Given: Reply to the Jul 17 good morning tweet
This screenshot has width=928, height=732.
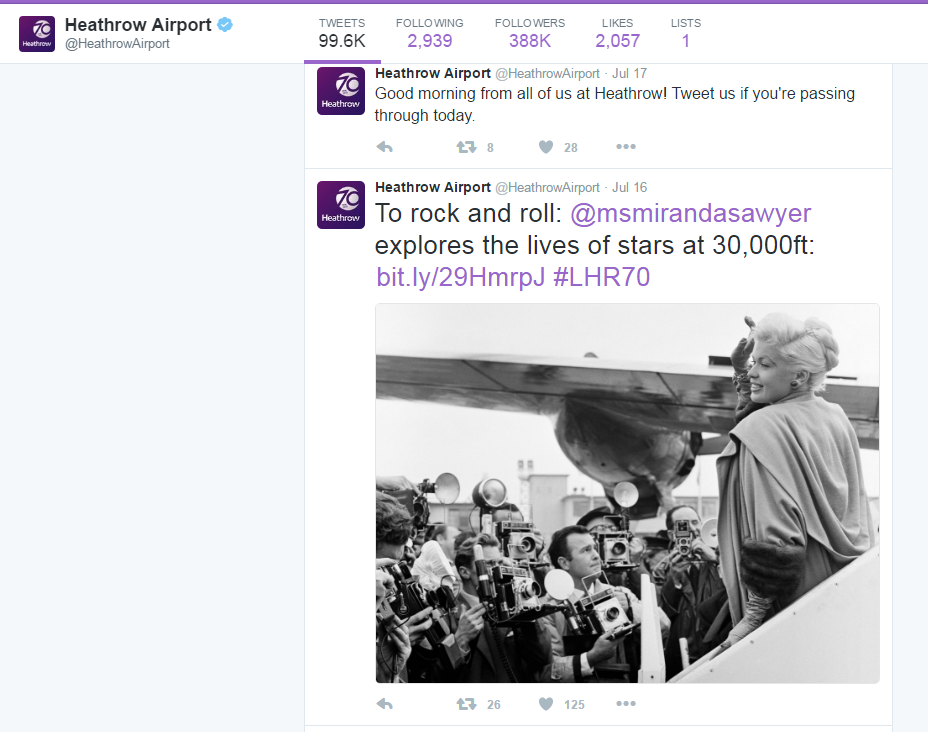Looking at the screenshot, I should tap(385, 147).
